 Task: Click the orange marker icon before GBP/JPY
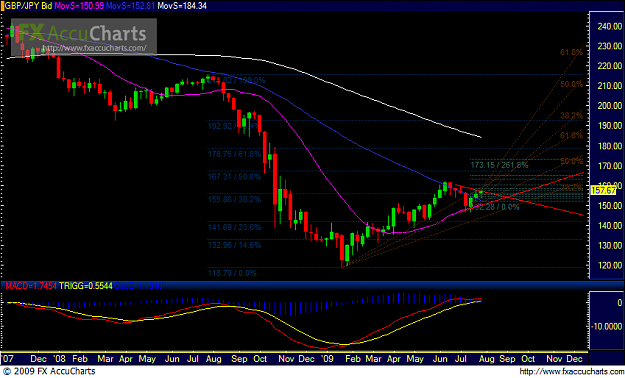[2, 6]
